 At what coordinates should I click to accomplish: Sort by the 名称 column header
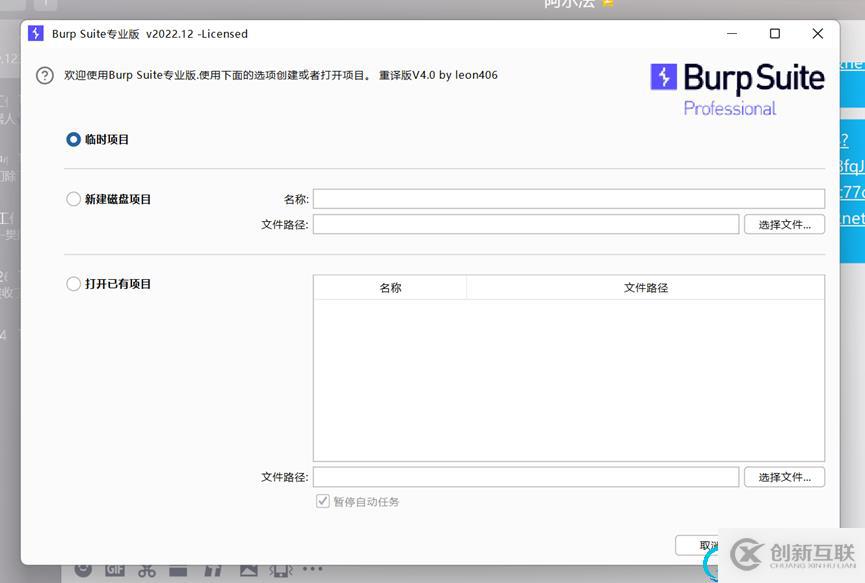pyautogui.click(x=390, y=287)
